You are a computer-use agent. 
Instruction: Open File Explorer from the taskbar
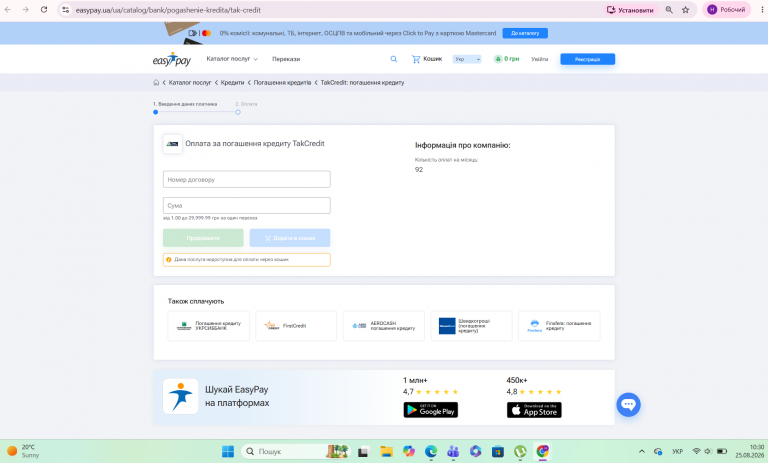(x=386, y=451)
